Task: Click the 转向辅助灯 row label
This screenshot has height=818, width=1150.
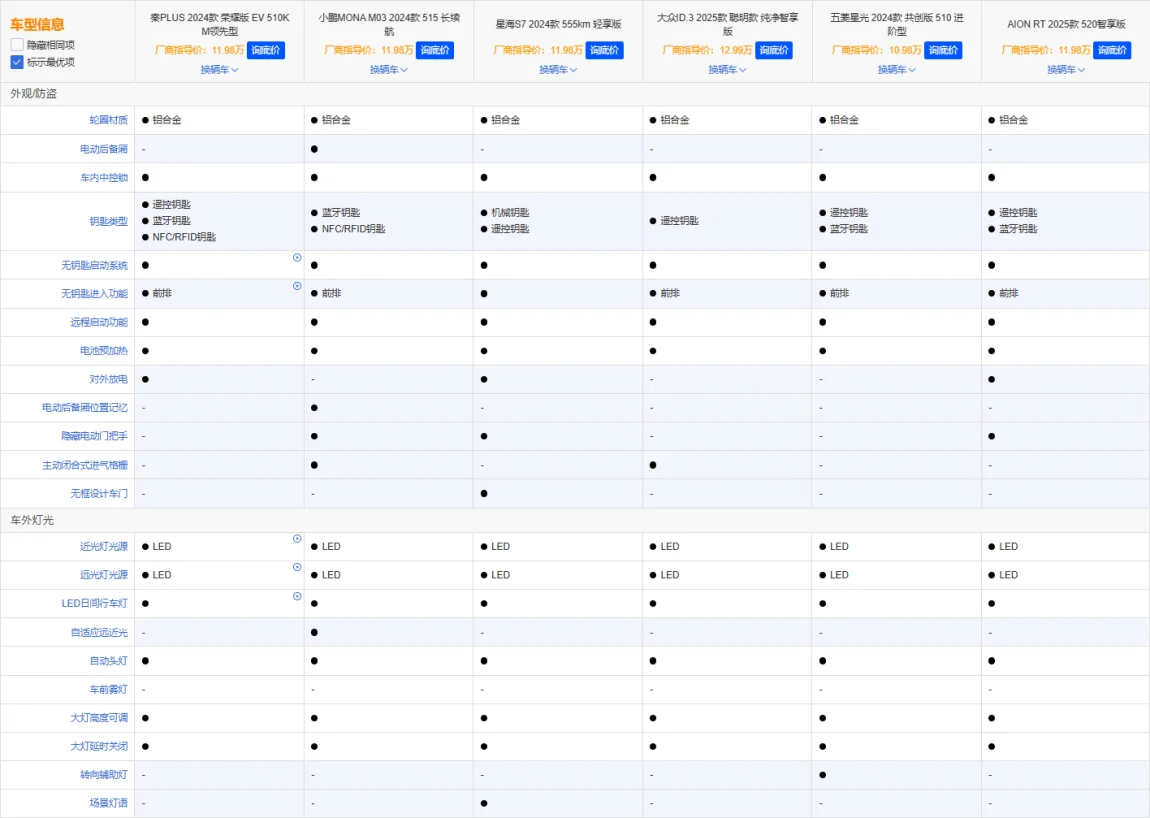Action: click(x=103, y=775)
